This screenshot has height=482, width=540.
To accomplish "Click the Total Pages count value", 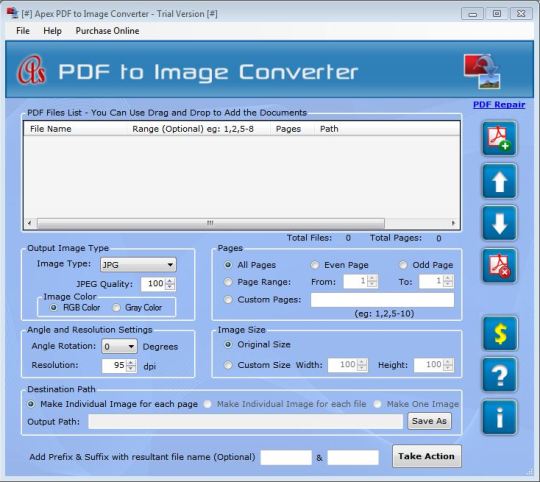I will (439, 238).
